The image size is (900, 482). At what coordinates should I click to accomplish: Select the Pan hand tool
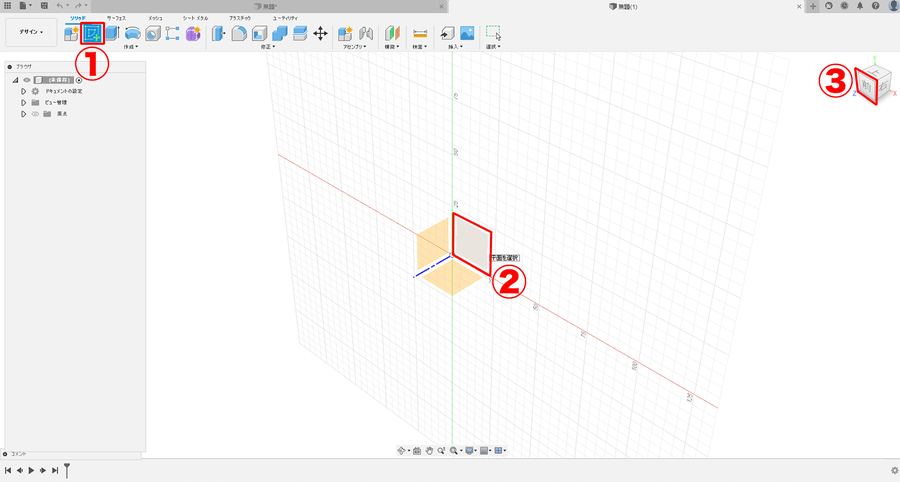click(x=429, y=451)
